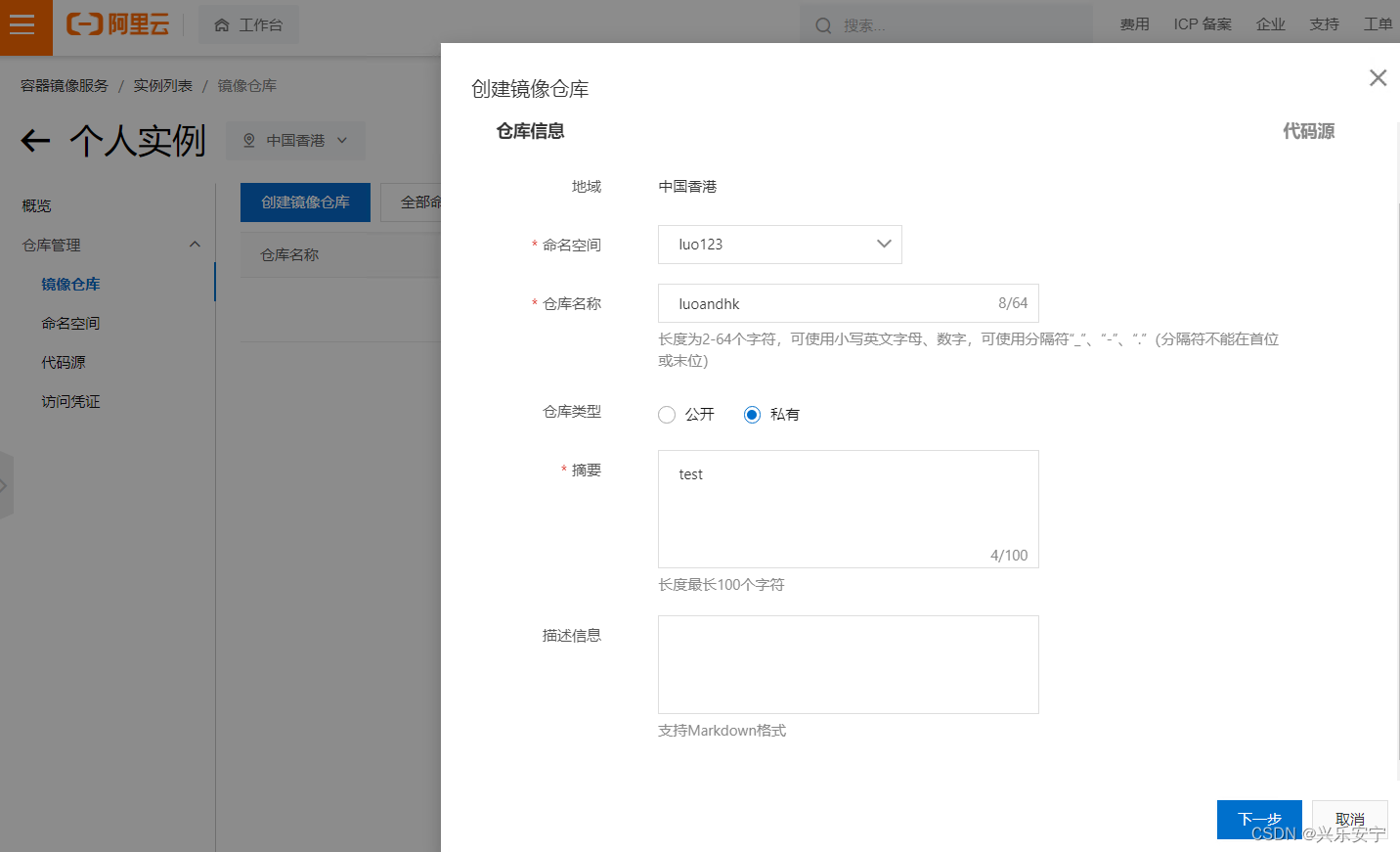
Task: Toggle the 仓库类型 public option off
Action: tap(667, 414)
